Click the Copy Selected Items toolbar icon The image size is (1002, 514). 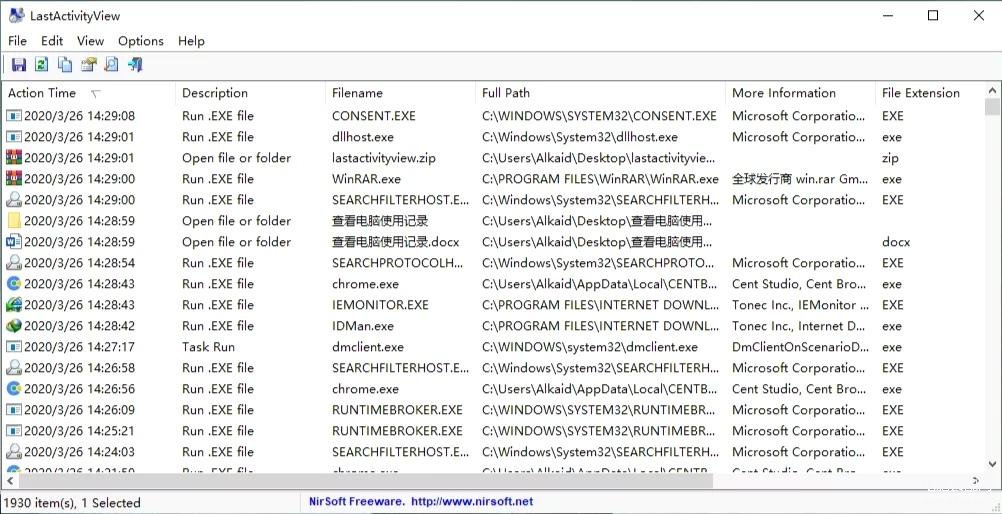click(x=65, y=65)
